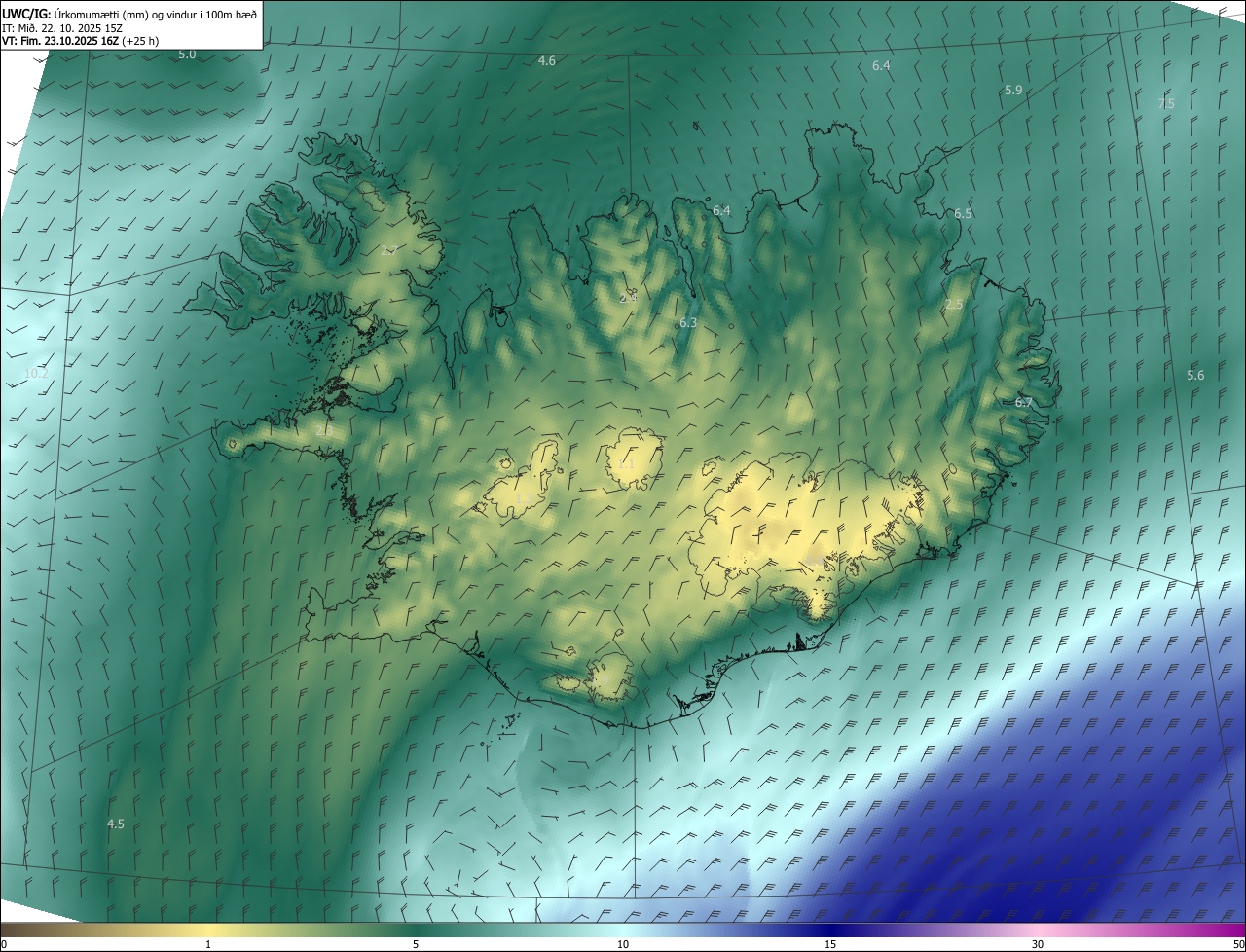The image size is (1246, 952).
Task: Click the color scale tick labeled '10'
Action: 623,944
